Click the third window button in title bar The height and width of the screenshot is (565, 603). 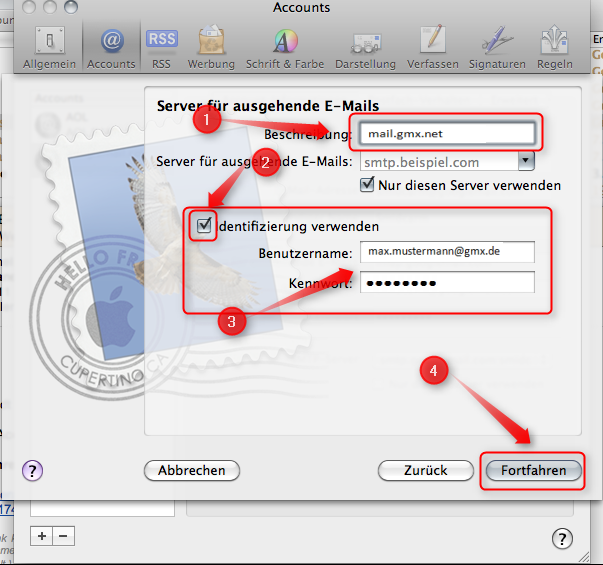pyautogui.click(x=71, y=7)
